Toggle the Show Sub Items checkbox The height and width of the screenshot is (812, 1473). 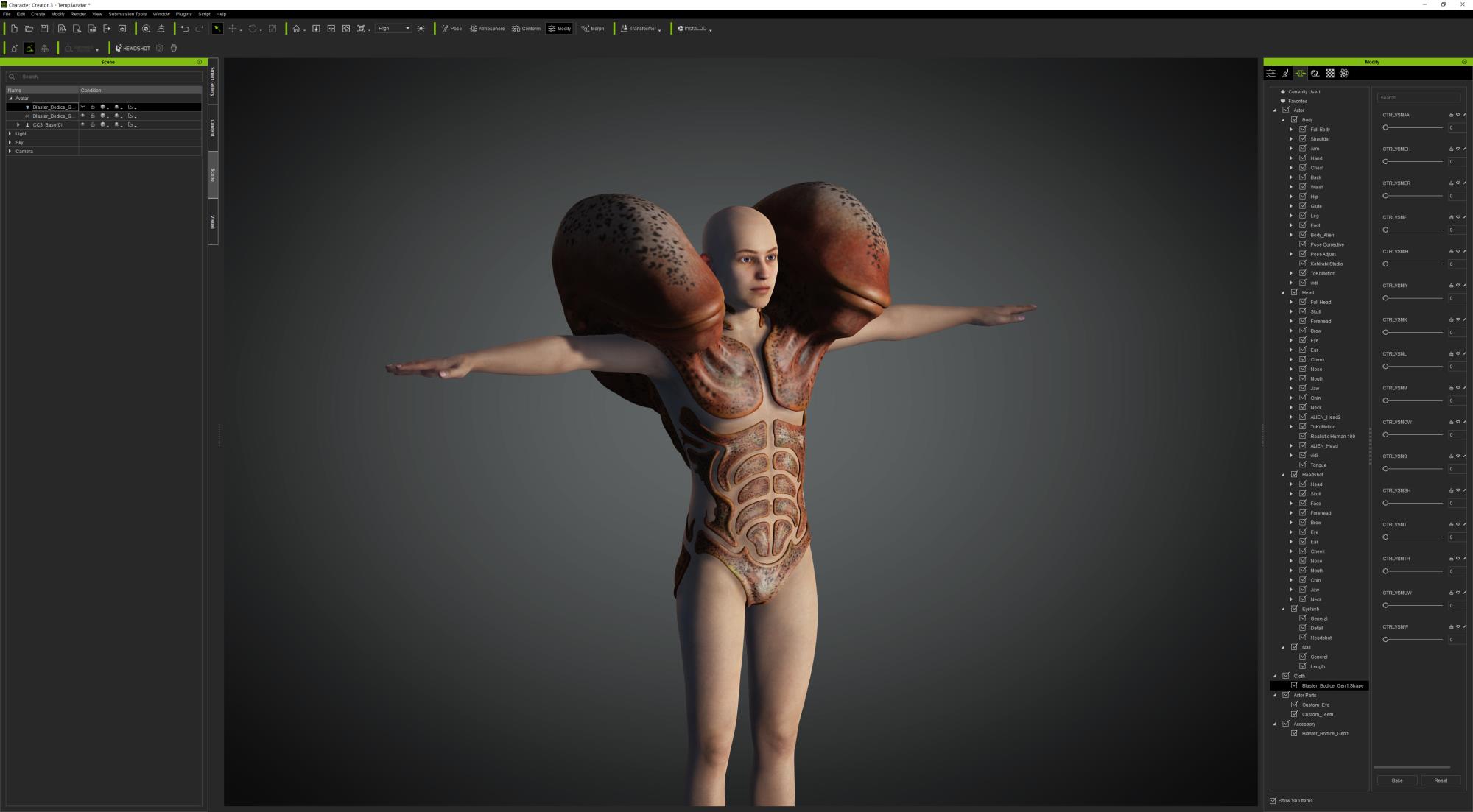point(1273,800)
